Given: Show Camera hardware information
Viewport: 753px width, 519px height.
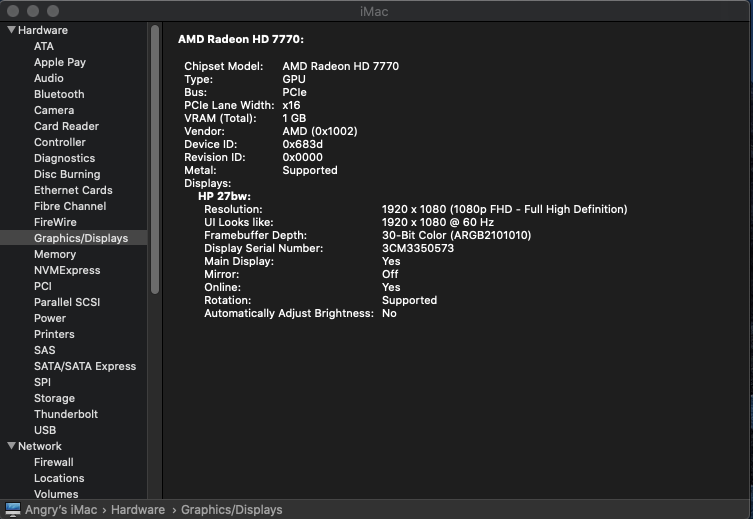Looking at the screenshot, I should pos(54,110).
